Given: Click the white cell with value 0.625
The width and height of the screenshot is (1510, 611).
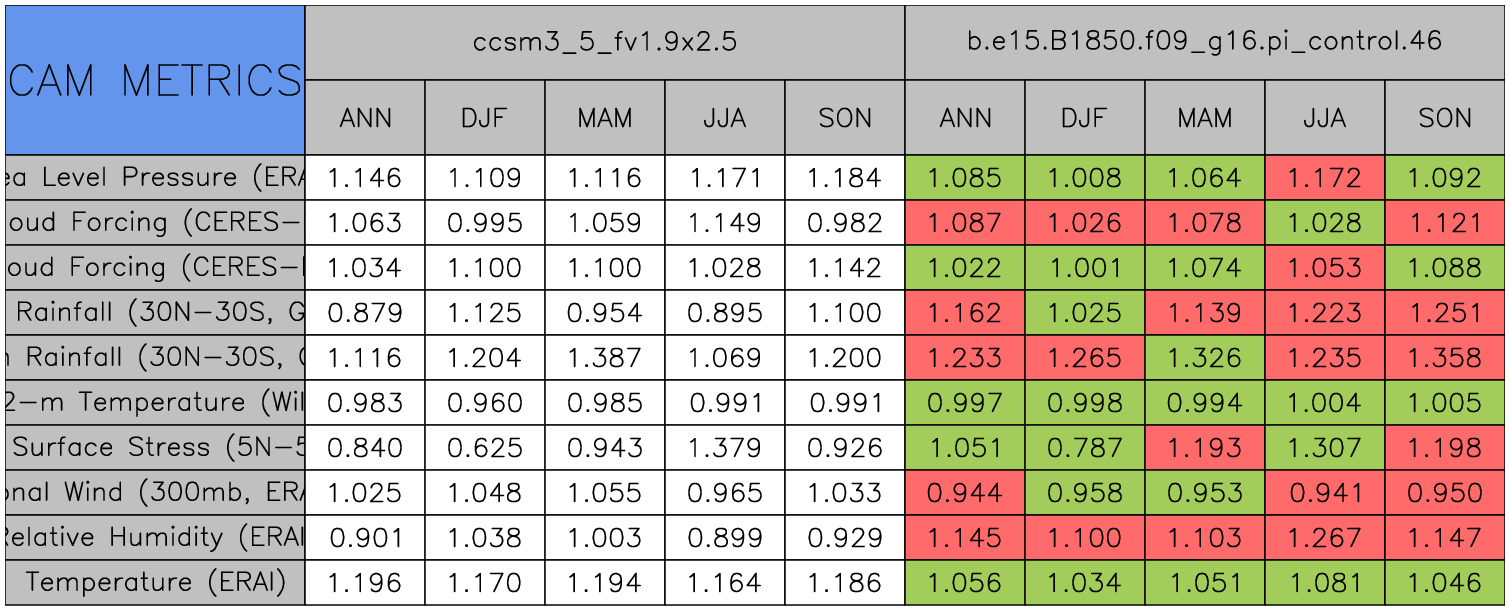Looking at the screenshot, I should [484, 447].
